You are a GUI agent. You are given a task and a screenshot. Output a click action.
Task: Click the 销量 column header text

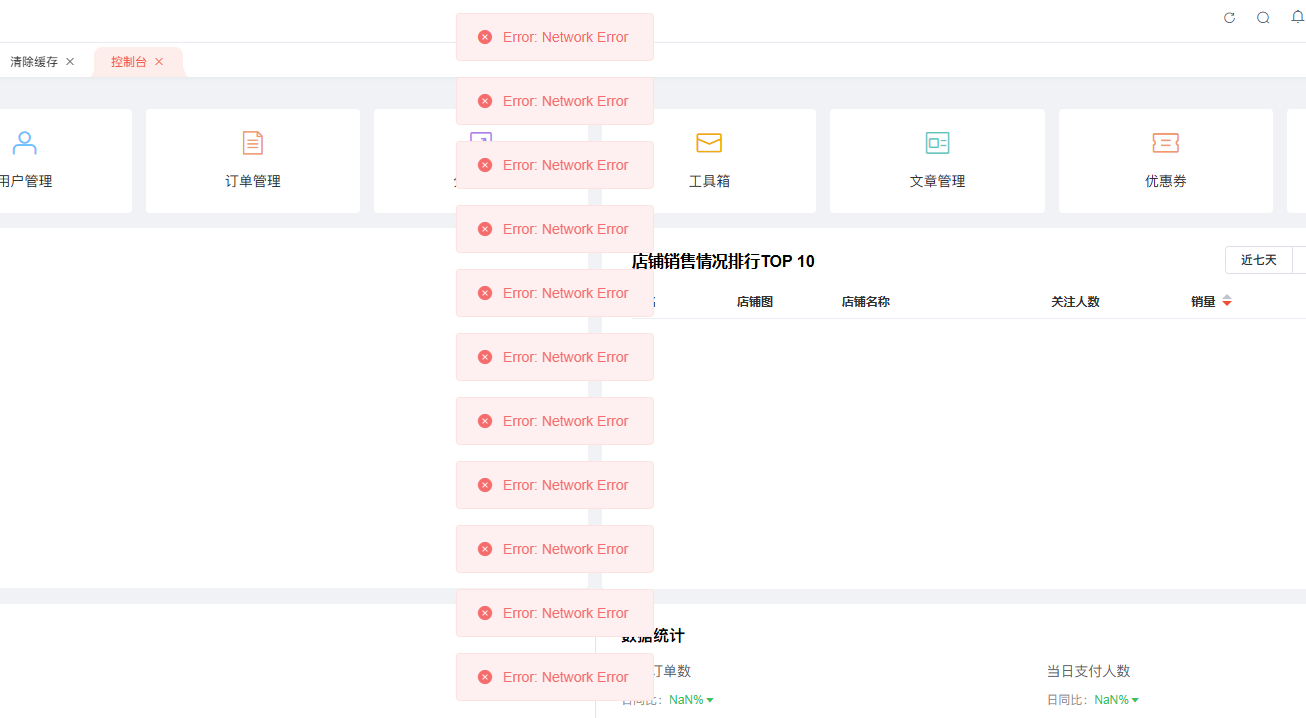(1203, 302)
